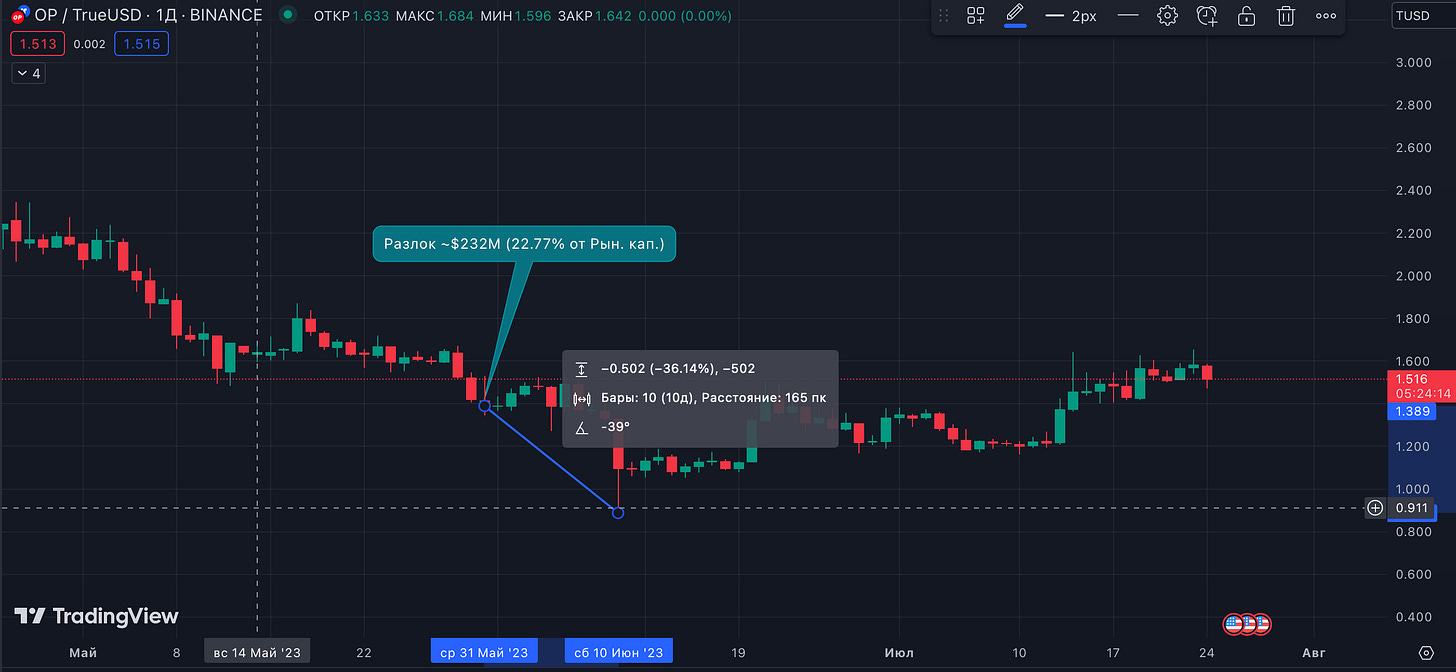Open drawing templates icon in floating toolbar
Image resolution: width=1456 pixels, height=672 pixels.
pyautogui.click(x=976, y=15)
